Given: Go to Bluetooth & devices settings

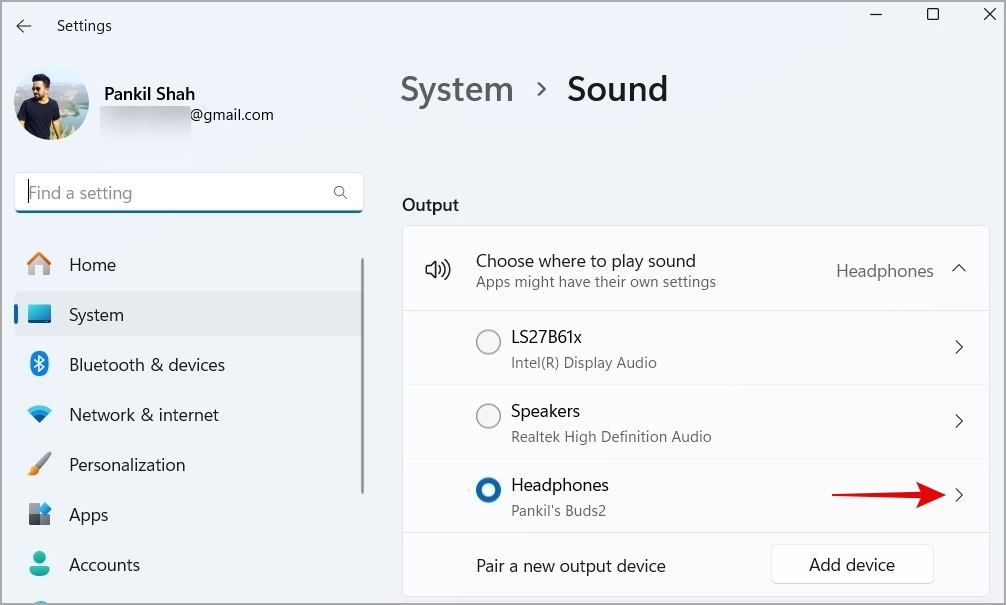Looking at the screenshot, I should [x=146, y=365].
